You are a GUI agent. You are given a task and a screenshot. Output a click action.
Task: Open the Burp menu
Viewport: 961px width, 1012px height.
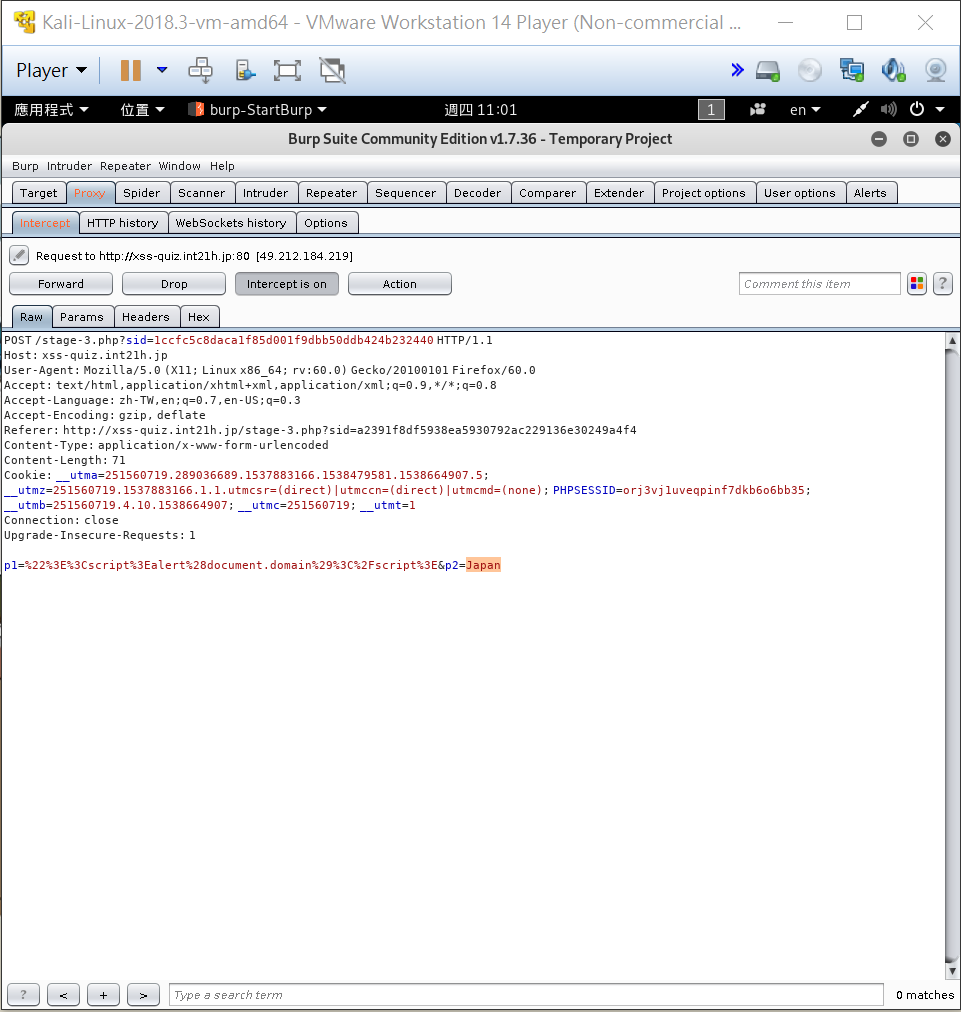[25, 166]
